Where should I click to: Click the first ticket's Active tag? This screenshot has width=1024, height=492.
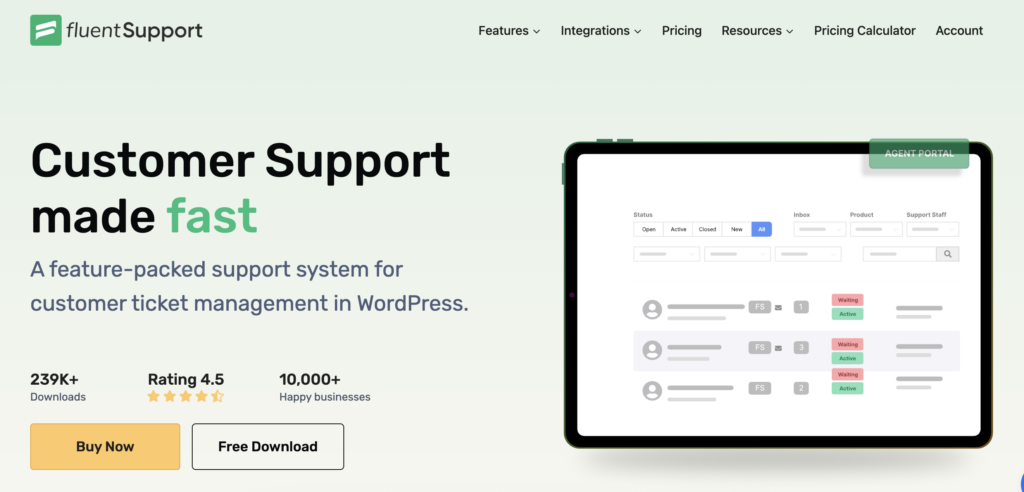[848, 314]
